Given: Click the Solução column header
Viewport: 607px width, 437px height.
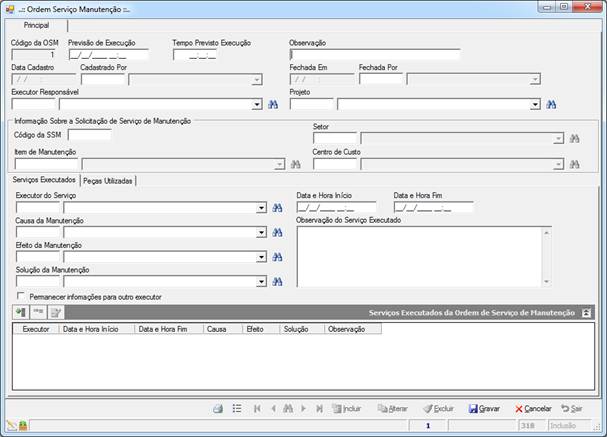Looking at the screenshot, I should (x=302, y=329).
